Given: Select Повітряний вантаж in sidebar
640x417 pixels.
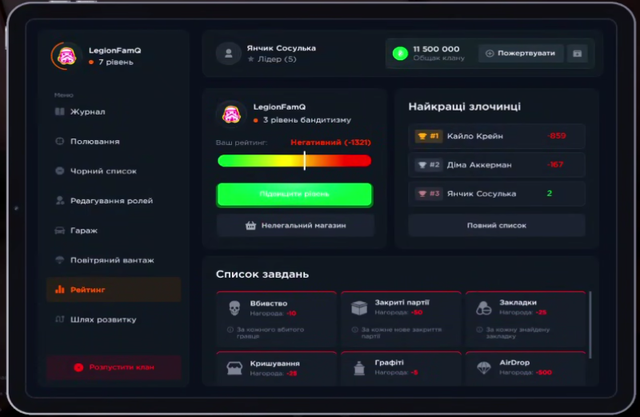Looking at the screenshot, I should click(113, 260).
